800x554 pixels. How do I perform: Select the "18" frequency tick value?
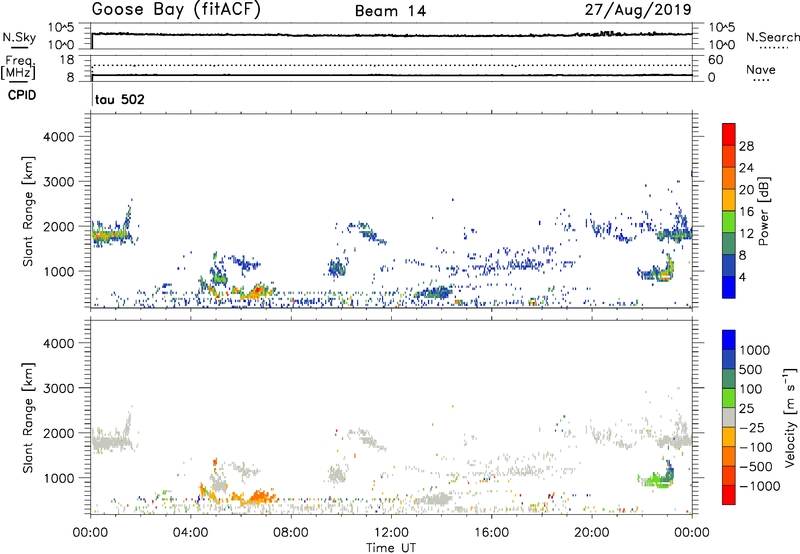point(67,60)
